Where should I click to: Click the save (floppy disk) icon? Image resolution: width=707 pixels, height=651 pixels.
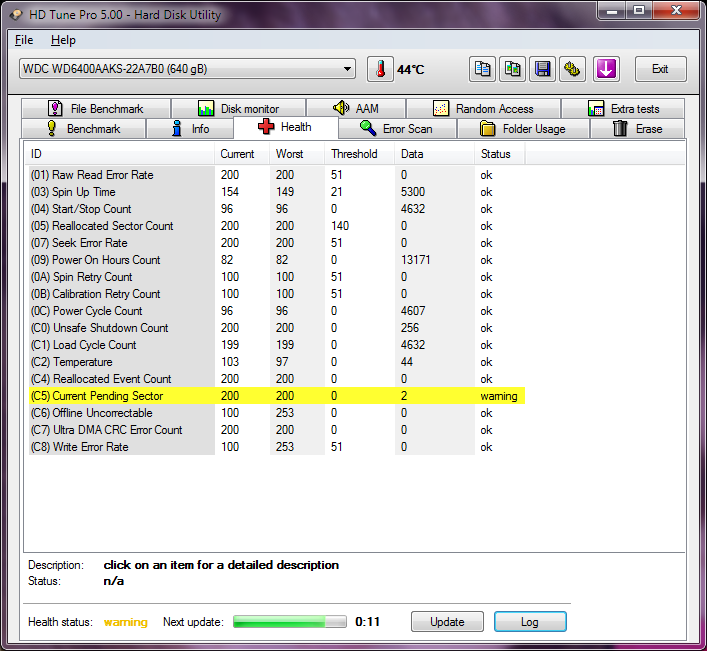coord(542,69)
